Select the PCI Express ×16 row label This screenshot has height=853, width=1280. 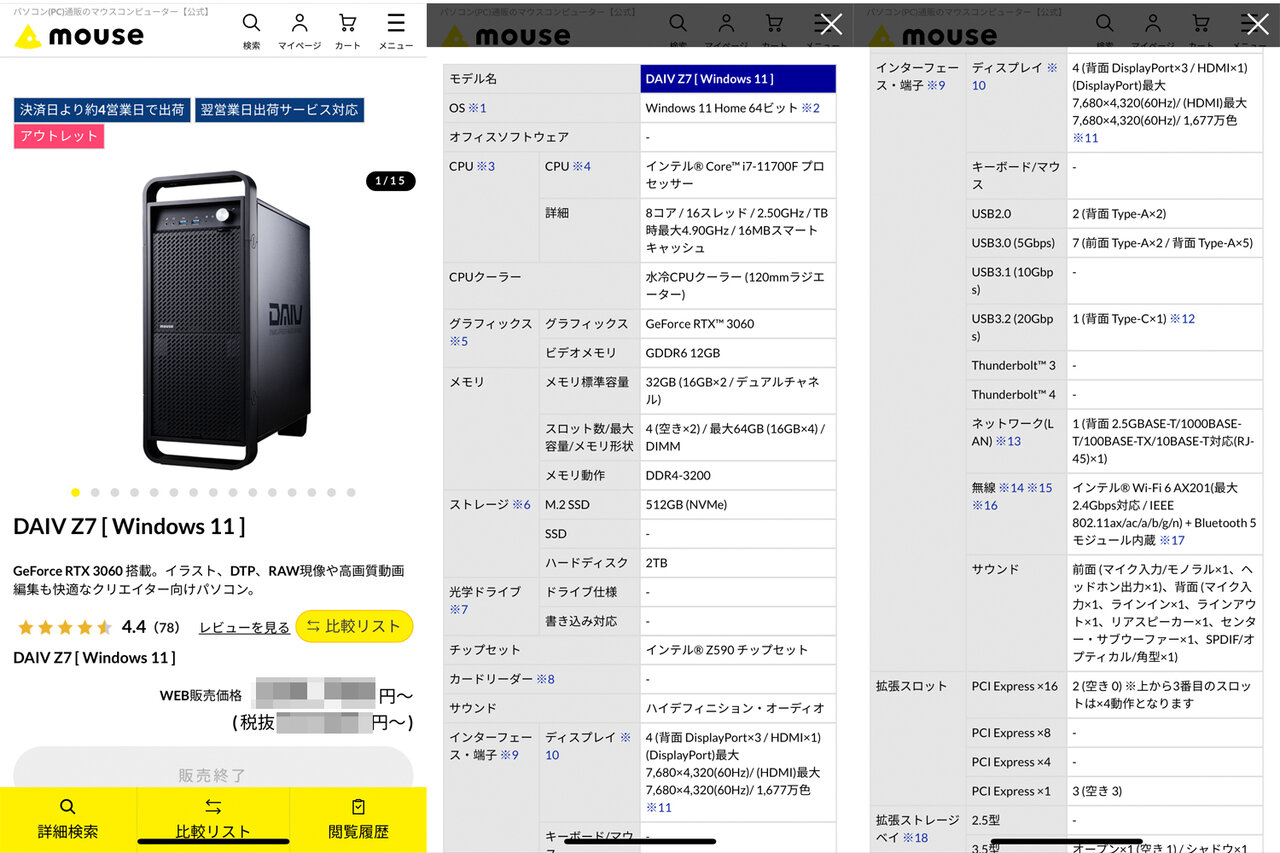(x=1016, y=695)
